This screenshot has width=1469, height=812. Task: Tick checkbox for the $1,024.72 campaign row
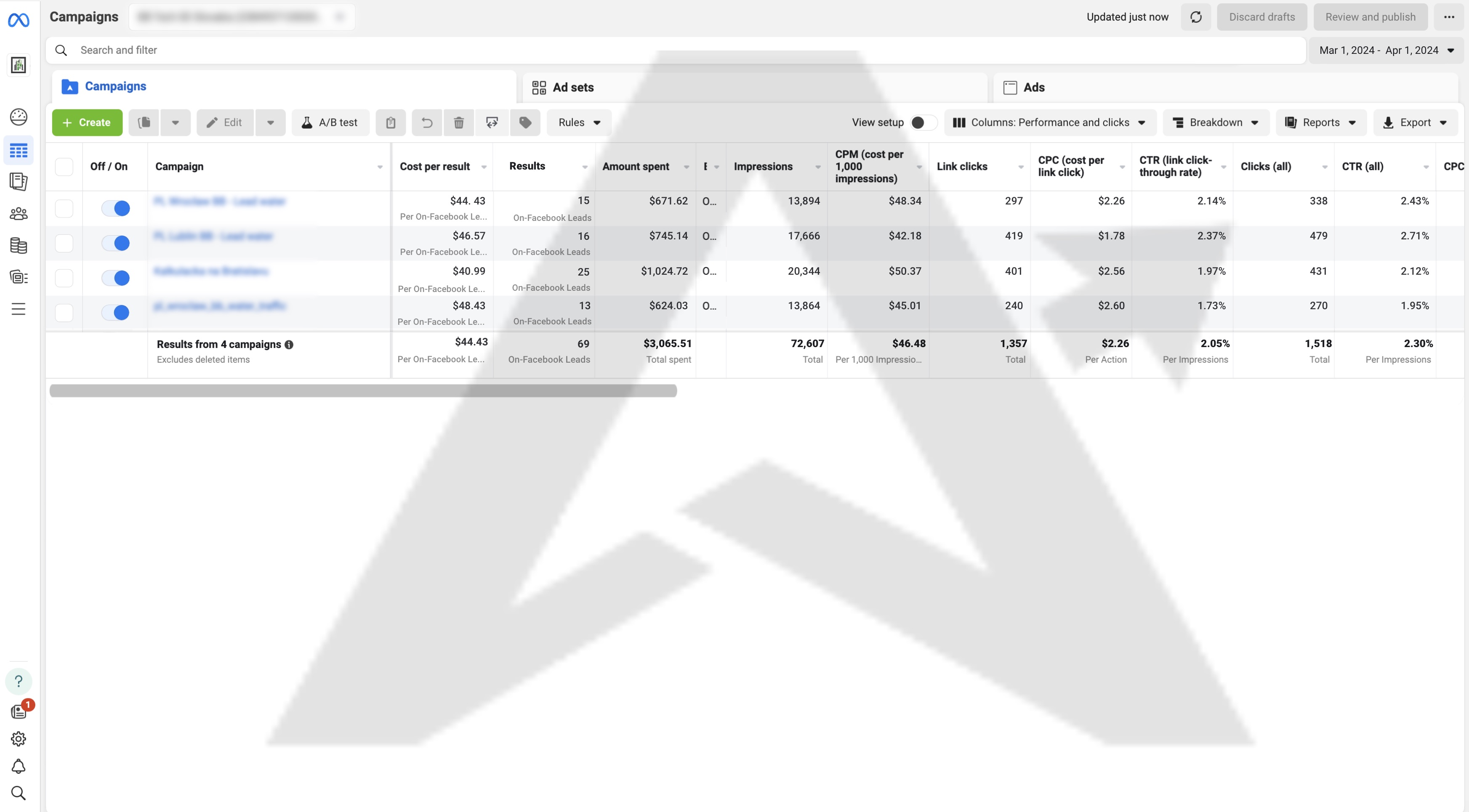[64, 278]
